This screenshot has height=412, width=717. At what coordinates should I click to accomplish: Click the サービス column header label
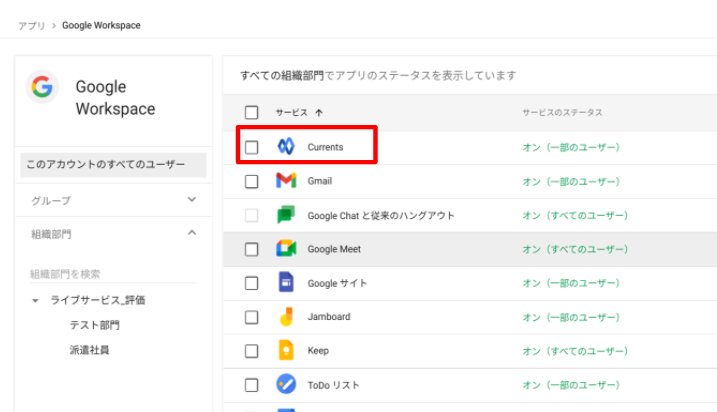click(x=291, y=112)
